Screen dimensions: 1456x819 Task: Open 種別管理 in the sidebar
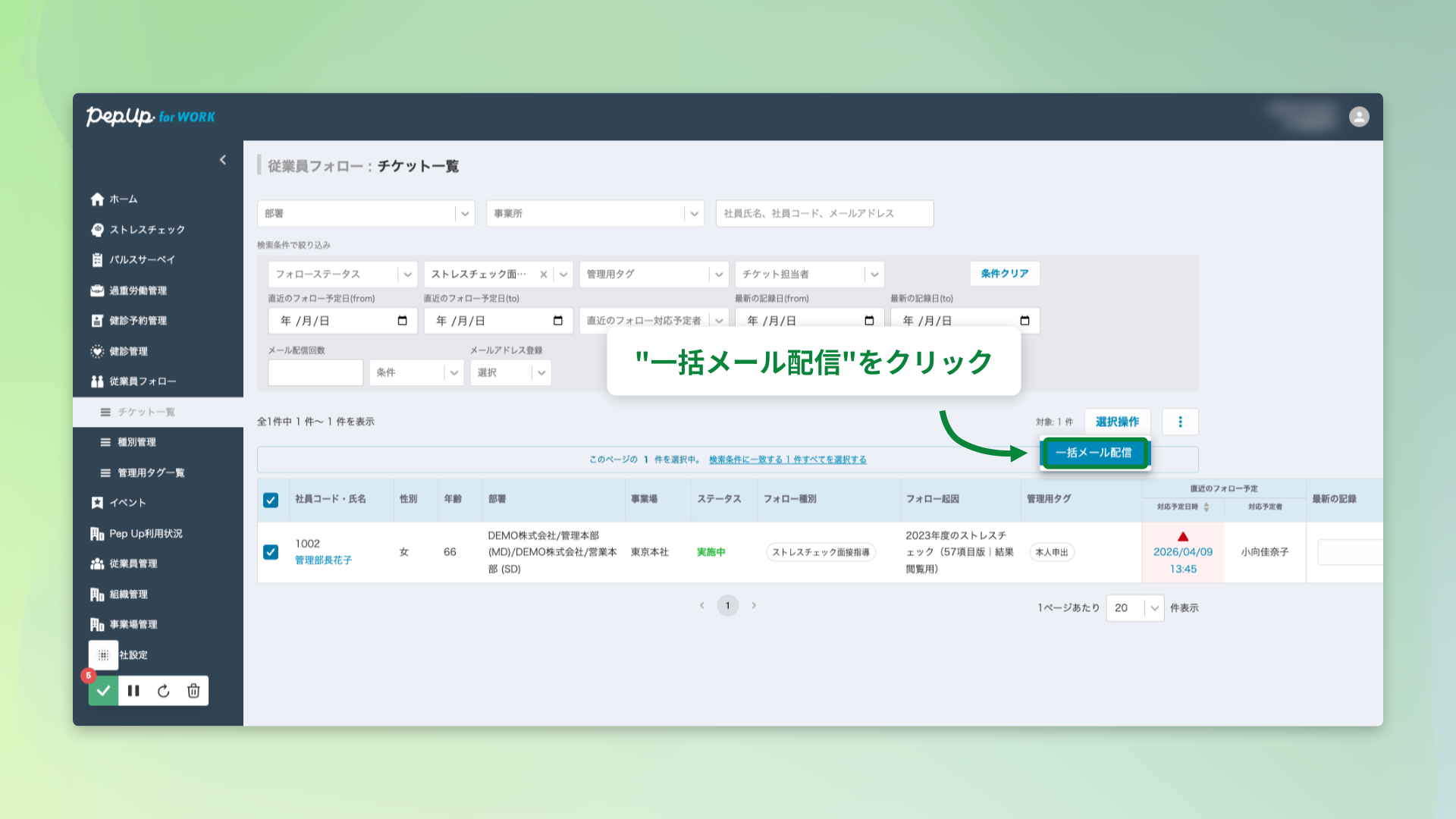pyautogui.click(x=158, y=442)
